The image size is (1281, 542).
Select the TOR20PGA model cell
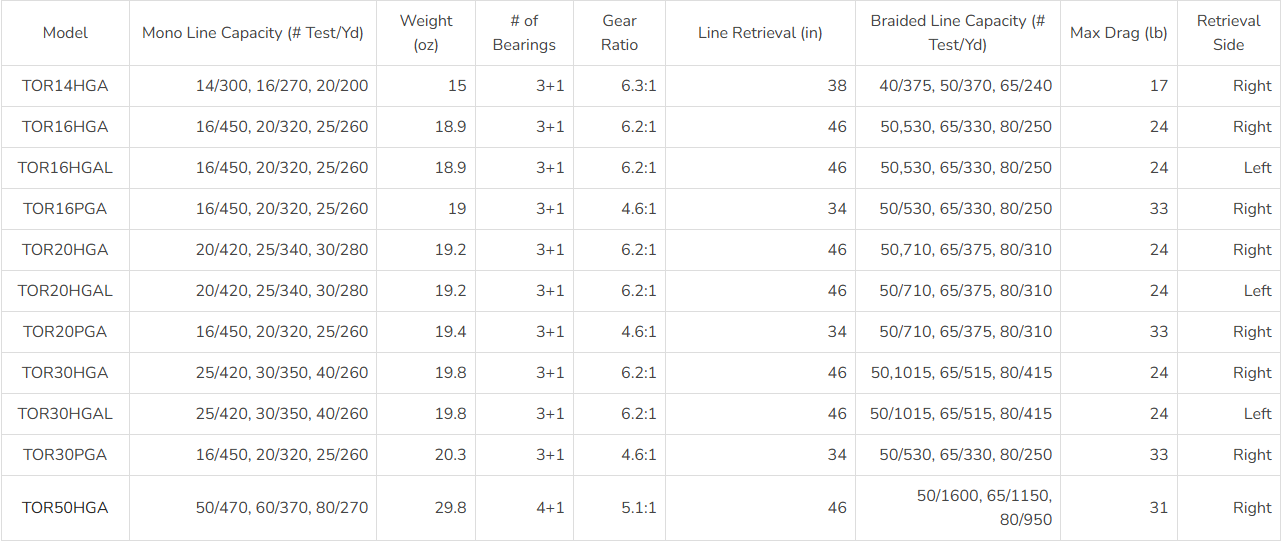point(65,332)
